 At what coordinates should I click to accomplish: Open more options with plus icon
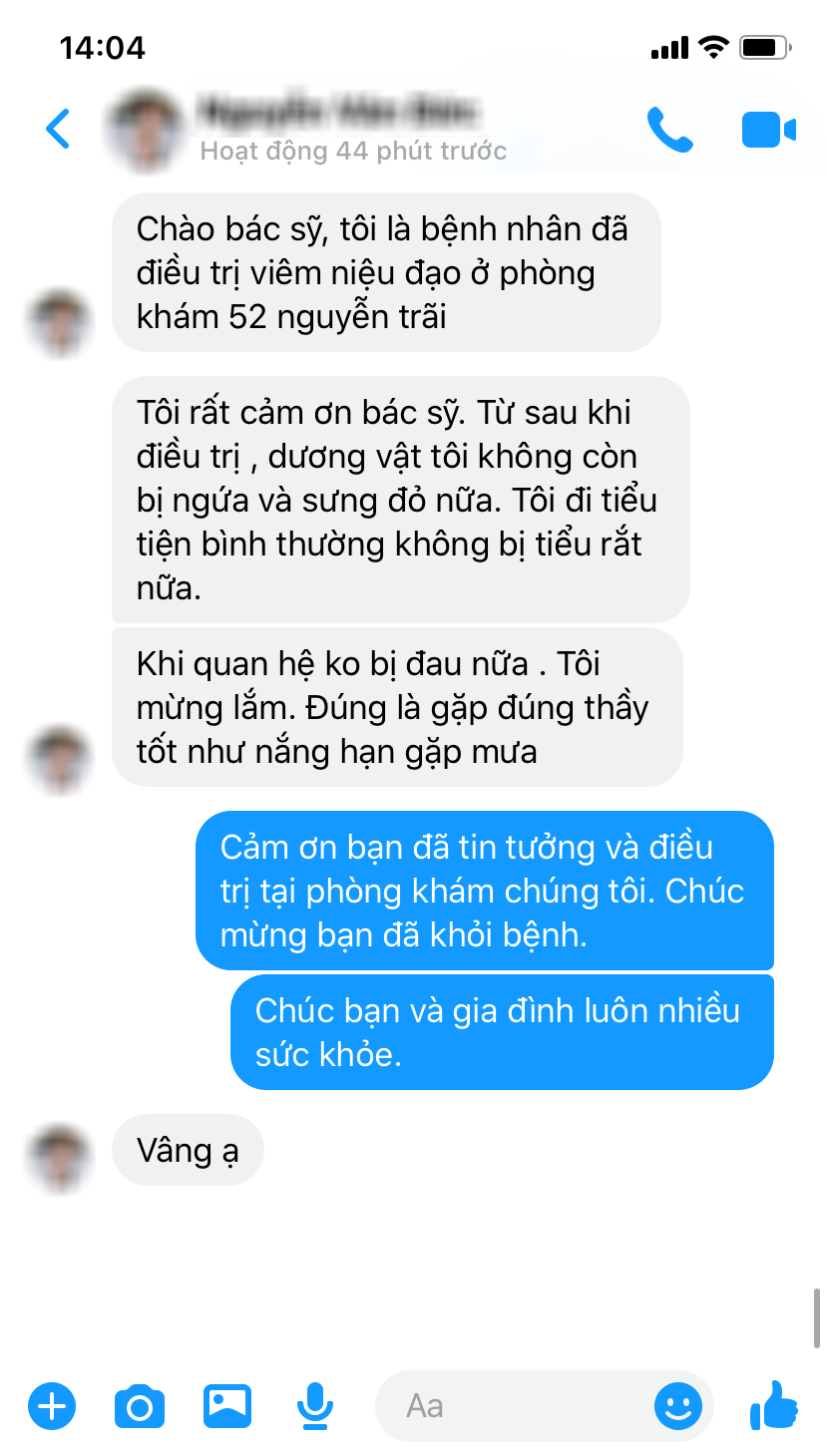[52, 1407]
